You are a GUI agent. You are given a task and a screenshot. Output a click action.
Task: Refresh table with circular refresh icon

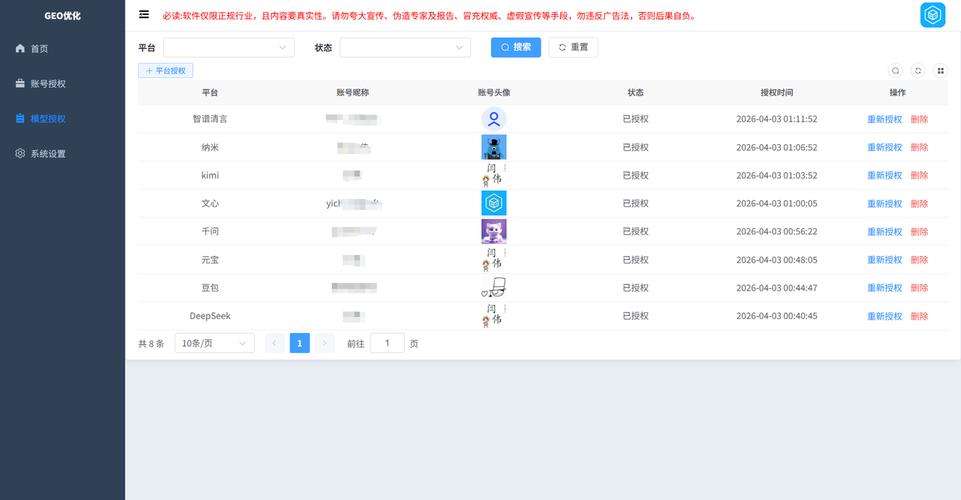(917, 70)
